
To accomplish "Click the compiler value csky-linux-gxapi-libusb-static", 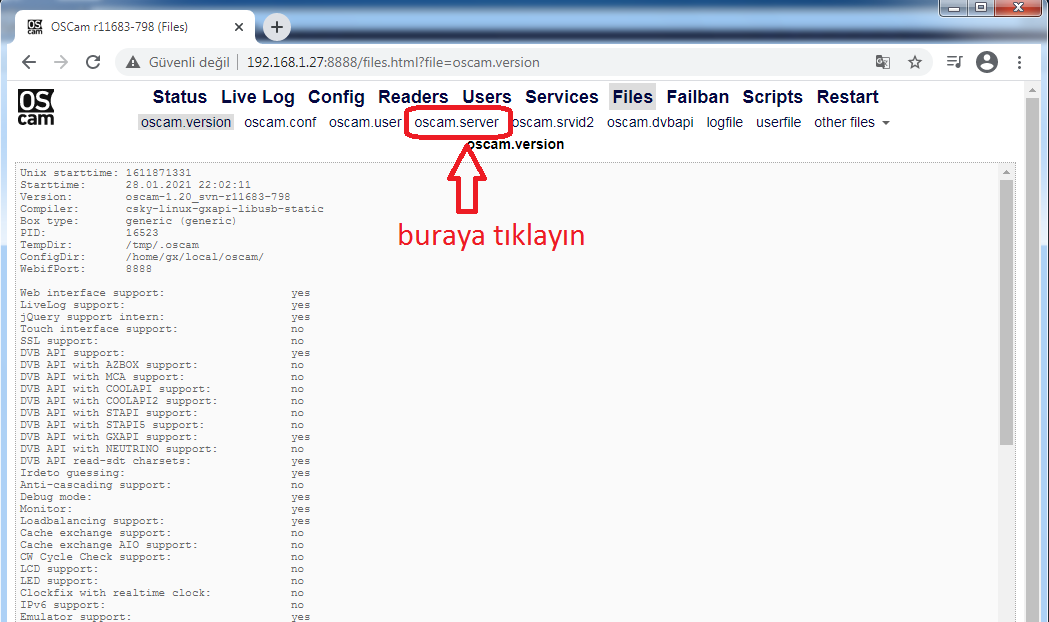I will click(225, 209).
